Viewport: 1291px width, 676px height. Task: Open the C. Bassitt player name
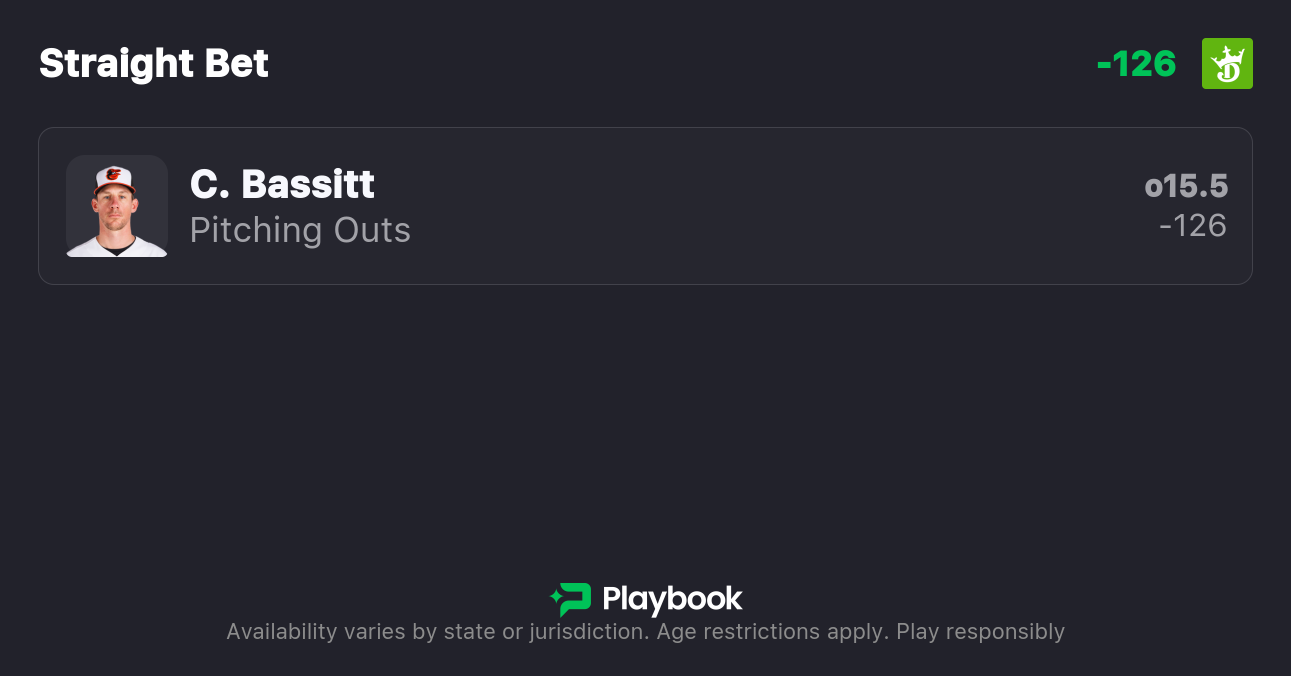click(282, 185)
